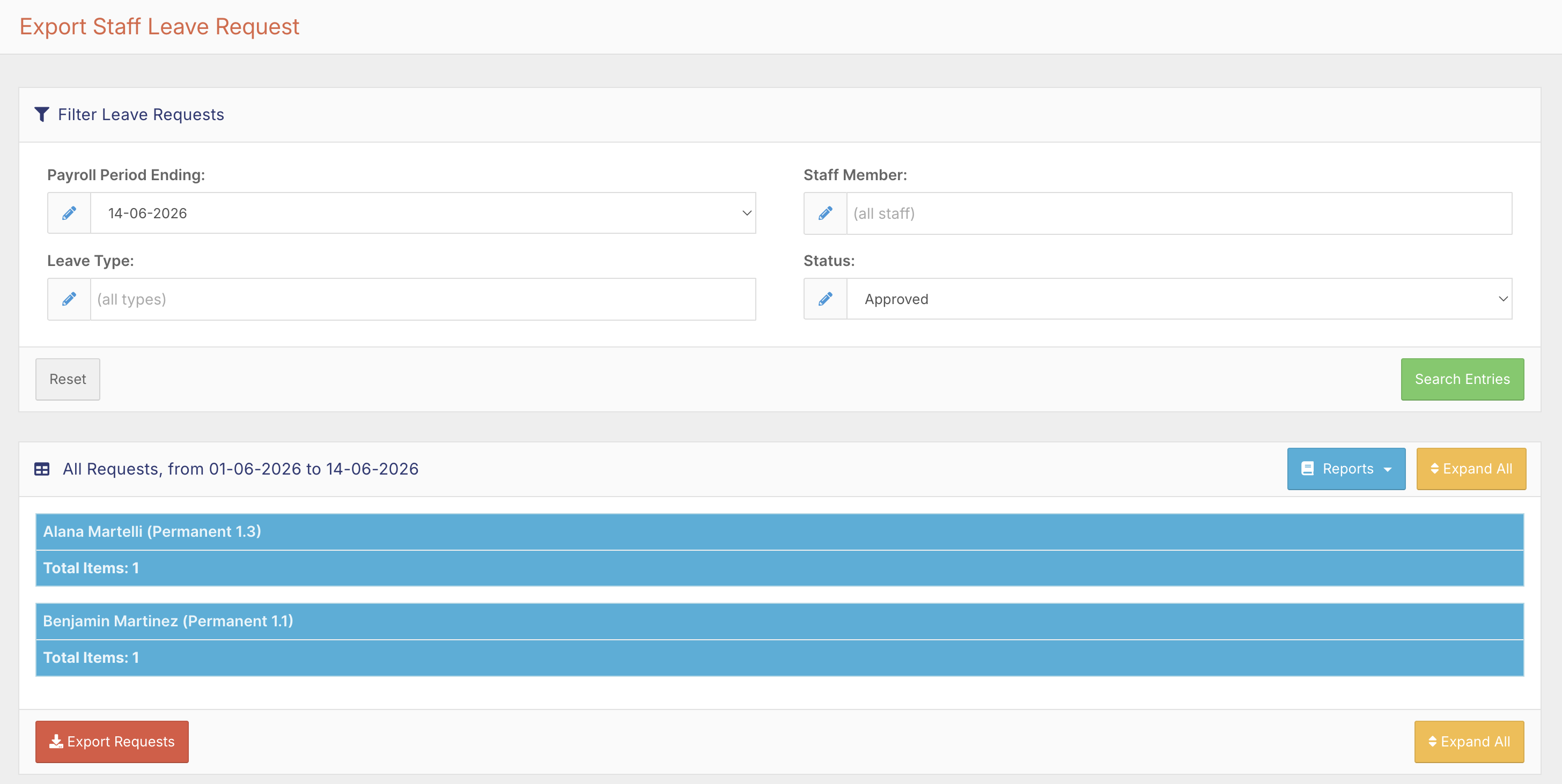This screenshot has height=784, width=1562.
Task: Click Total Items row under Alana Martelli
Action: click(780, 568)
